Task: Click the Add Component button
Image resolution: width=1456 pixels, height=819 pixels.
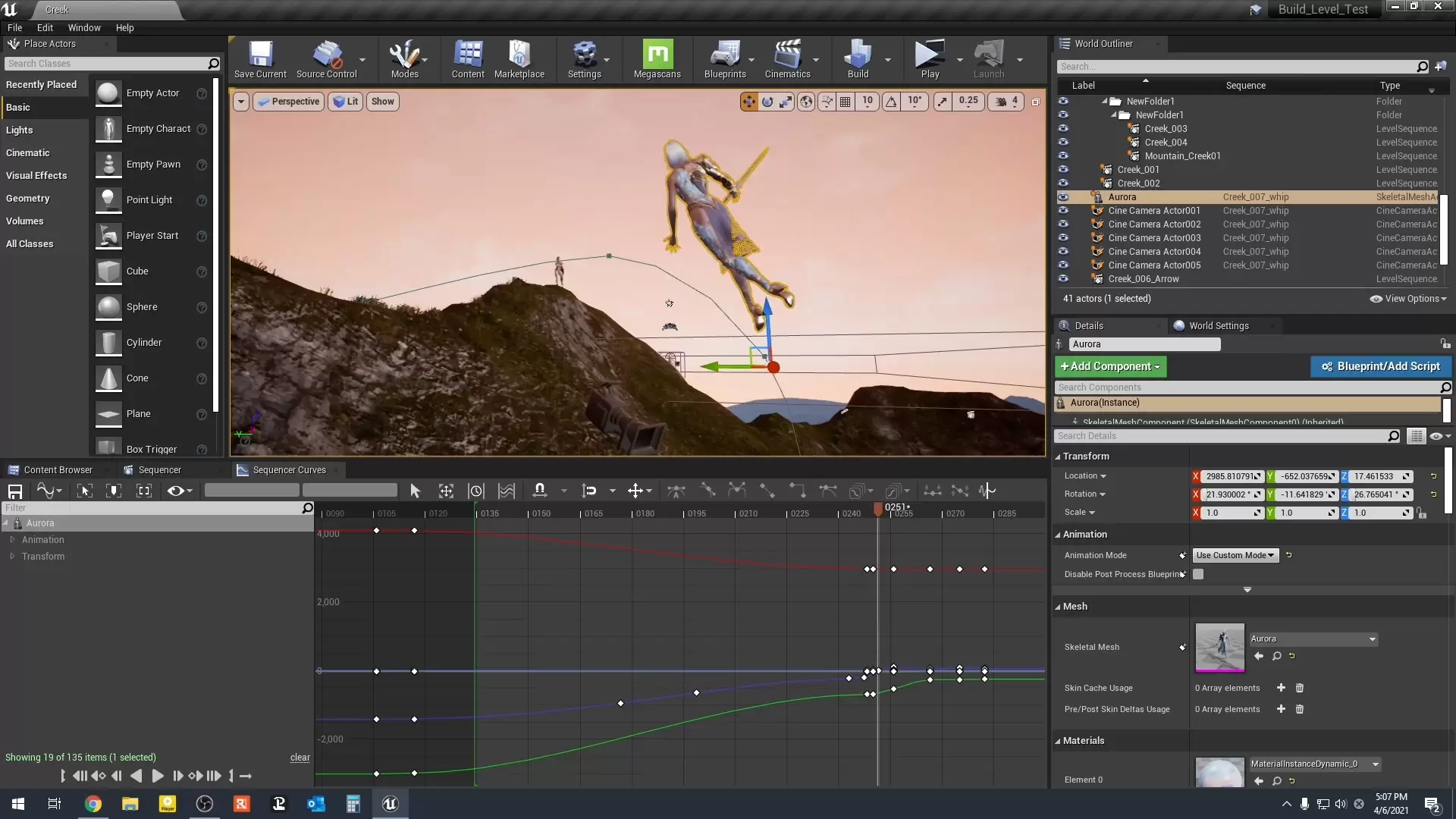Action: point(1110,366)
